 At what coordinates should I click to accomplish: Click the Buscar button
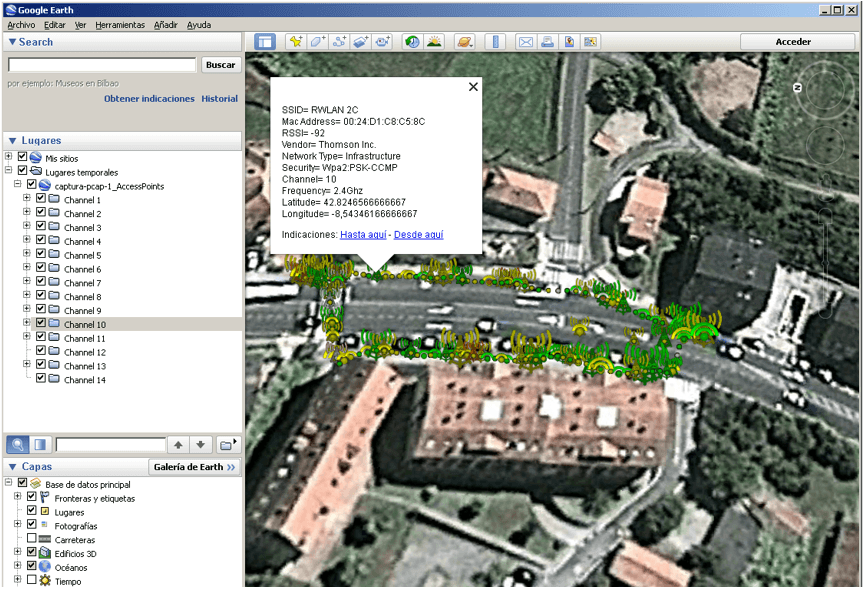pos(220,65)
